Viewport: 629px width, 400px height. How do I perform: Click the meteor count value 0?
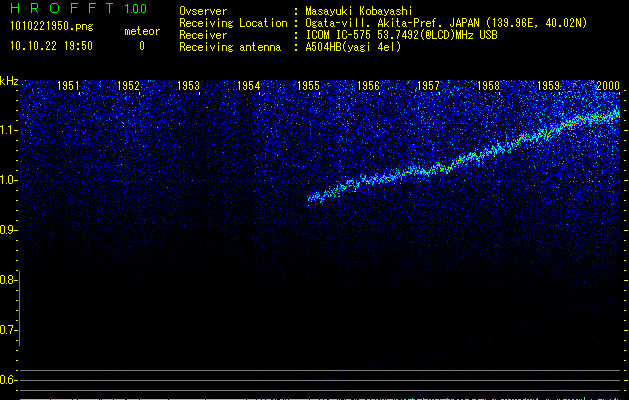click(x=142, y=46)
